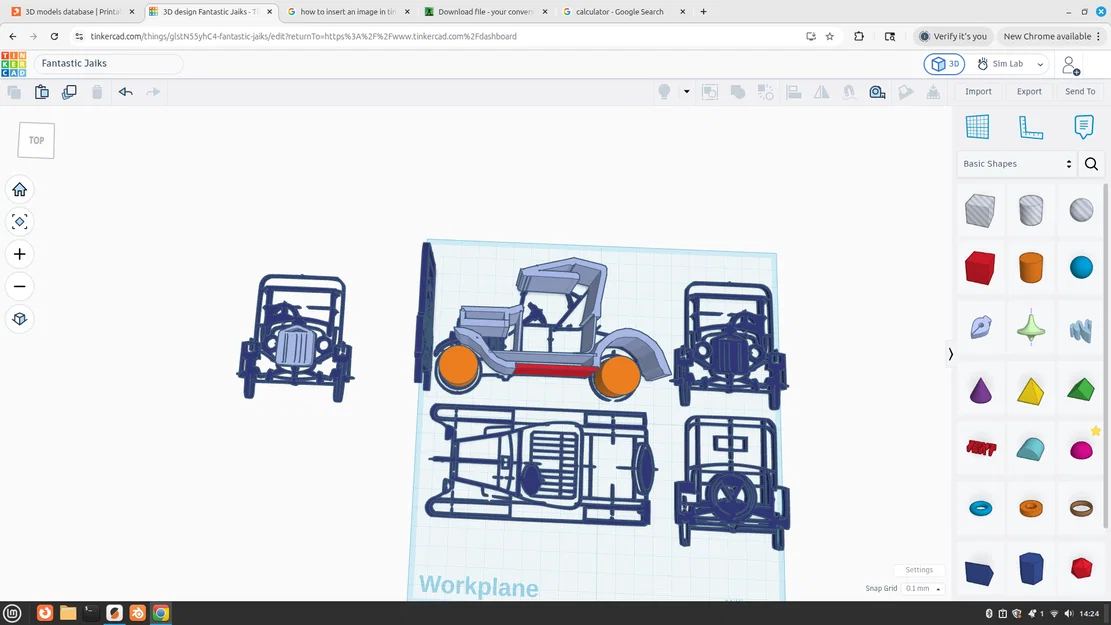Click the Fantastic Jaiks design name field

point(108,63)
